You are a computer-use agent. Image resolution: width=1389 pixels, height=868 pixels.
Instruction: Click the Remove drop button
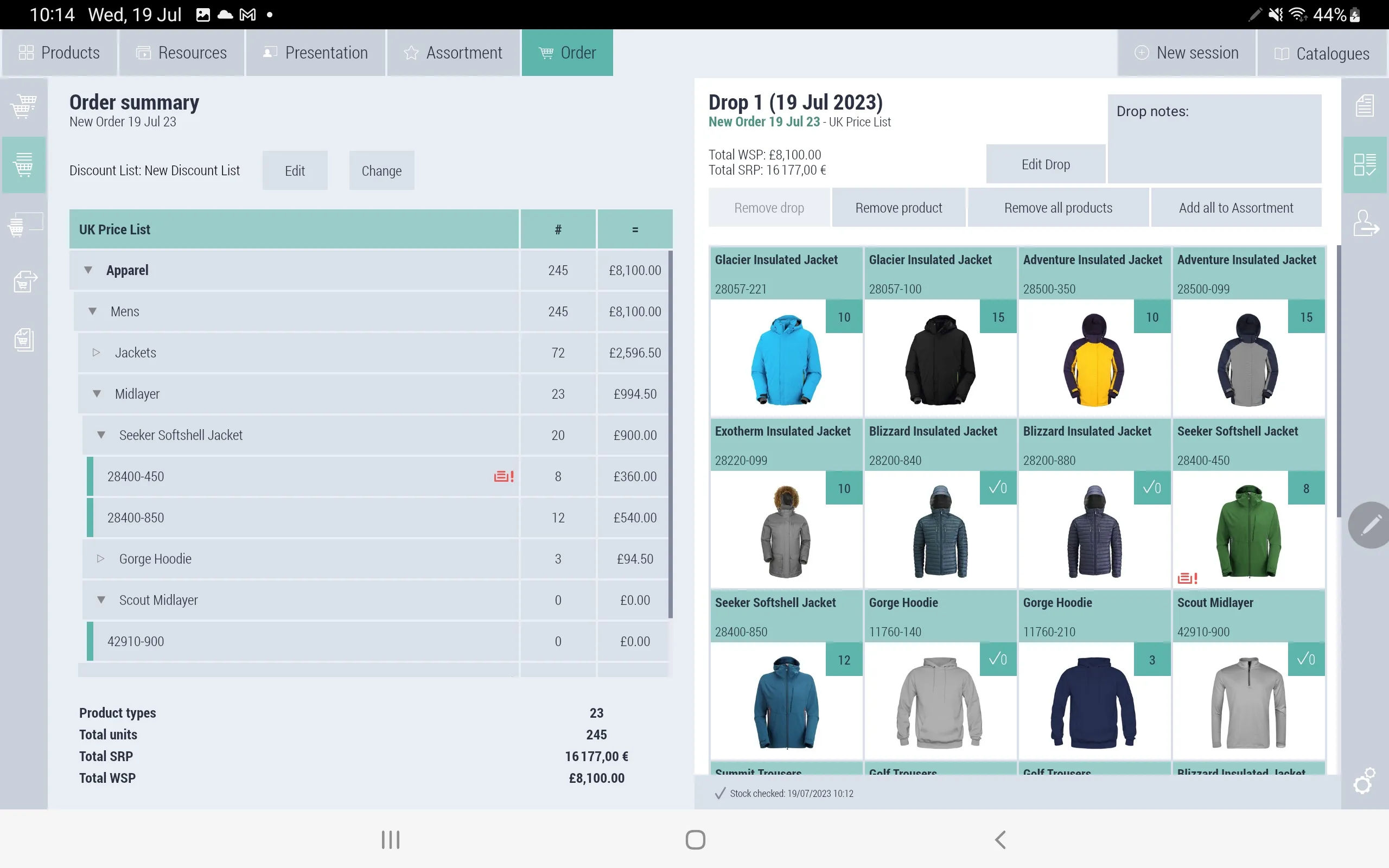click(770, 208)
